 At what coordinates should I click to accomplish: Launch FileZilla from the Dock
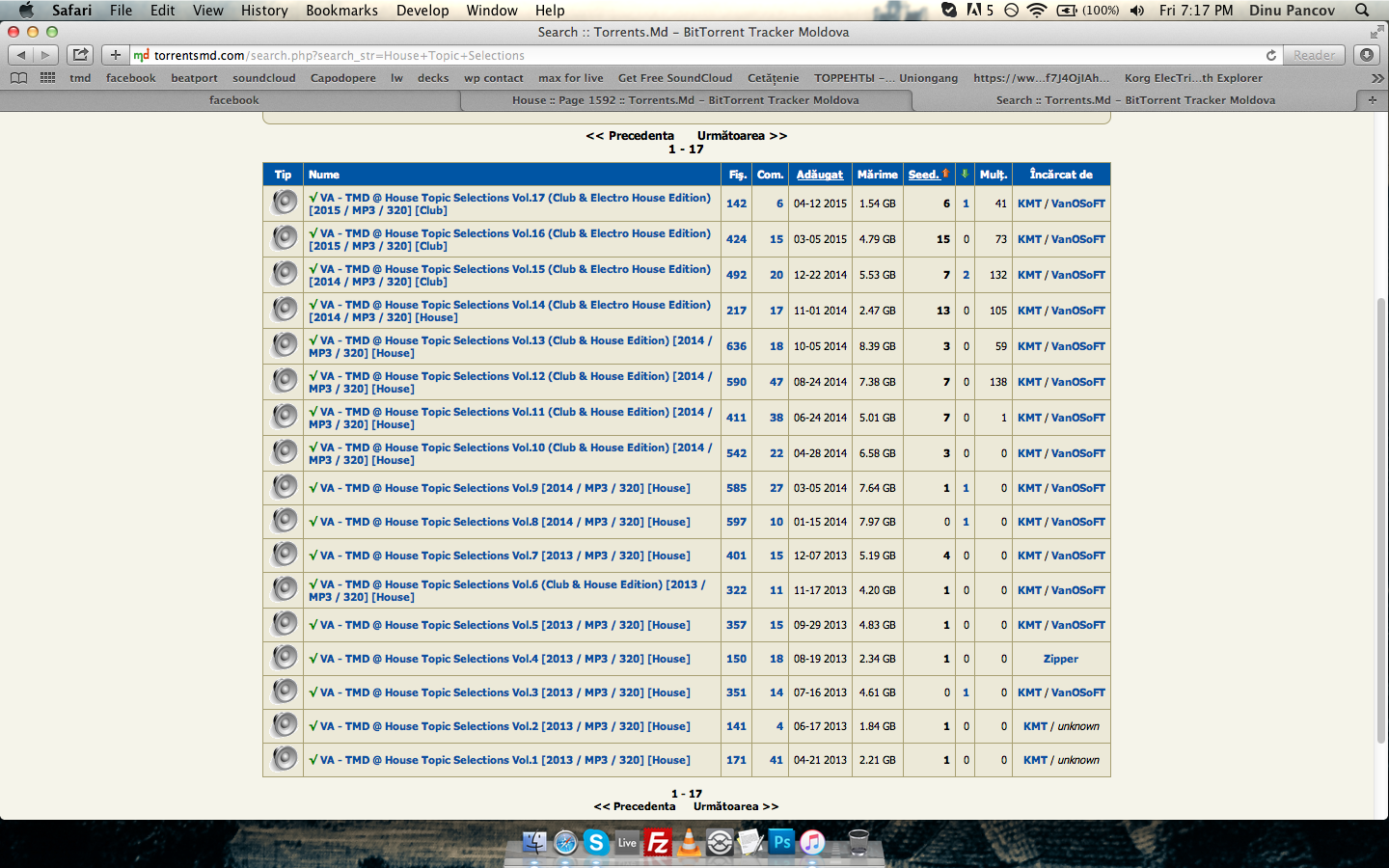(658, 842)
